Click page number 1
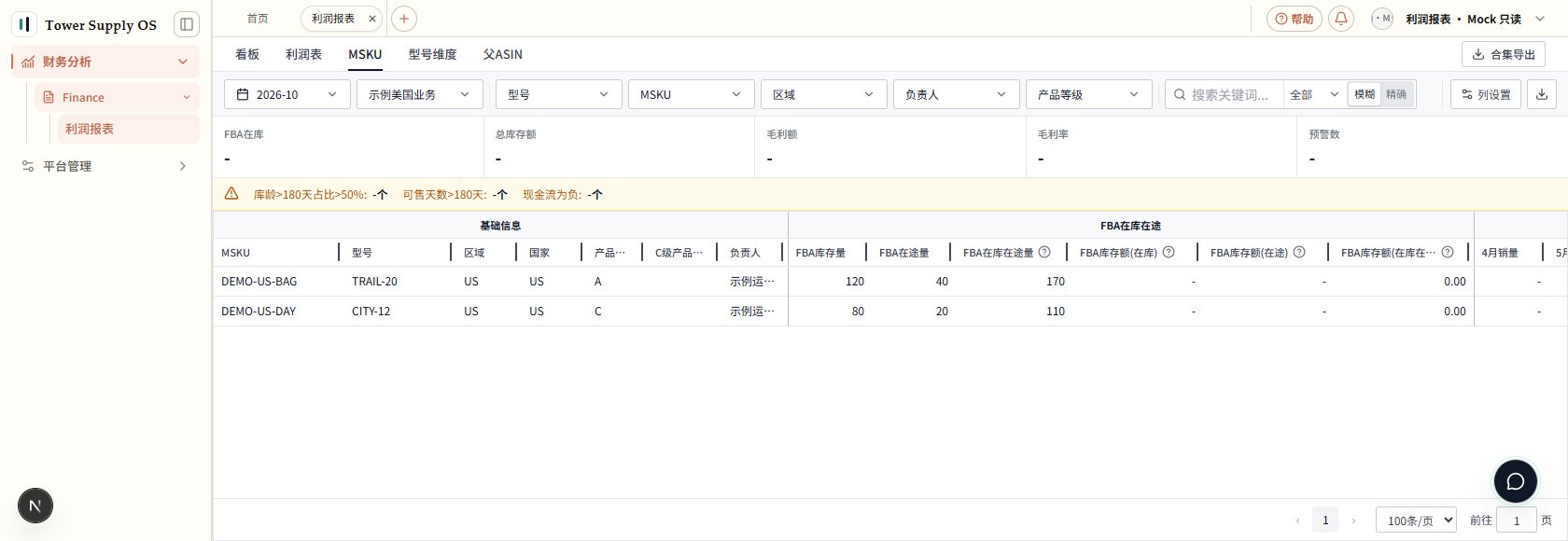Image resolution: width=1568 pixels, height=541 pixels. [1325, 520]
